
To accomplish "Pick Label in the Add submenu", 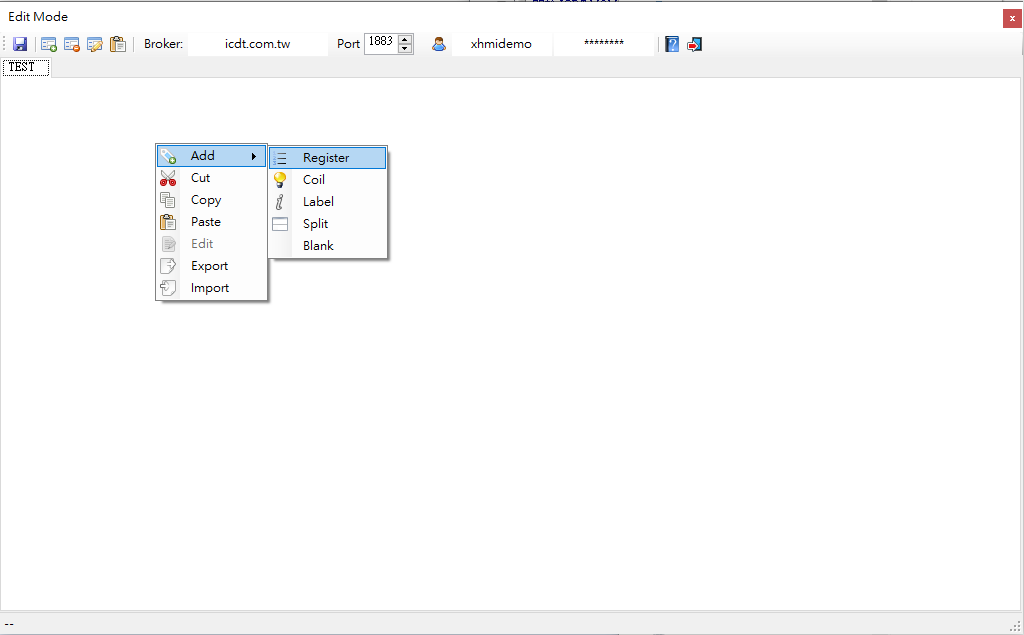I will [x=318, y=202].
